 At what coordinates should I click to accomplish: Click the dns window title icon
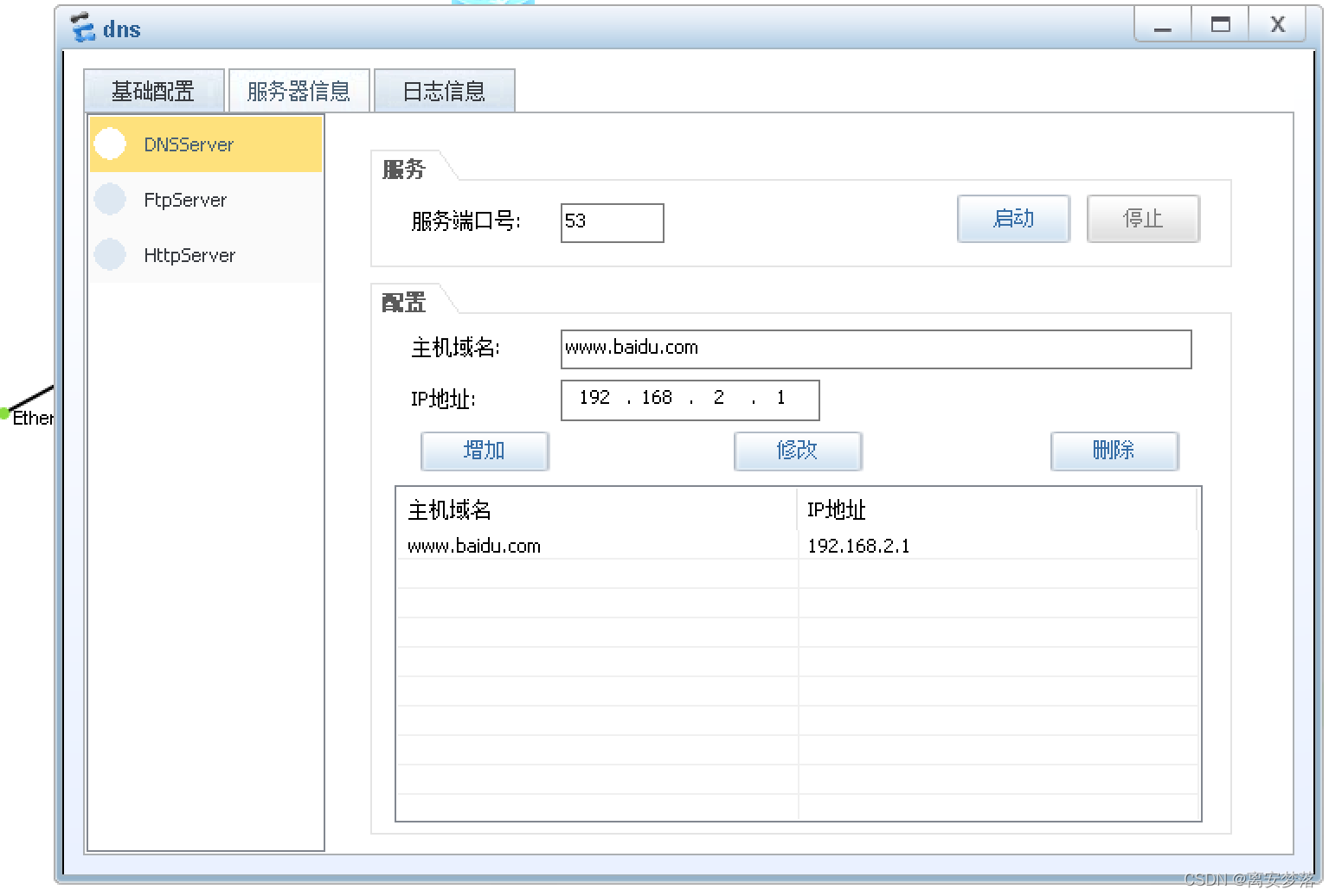pyautogui.click(x=83, y=28)
